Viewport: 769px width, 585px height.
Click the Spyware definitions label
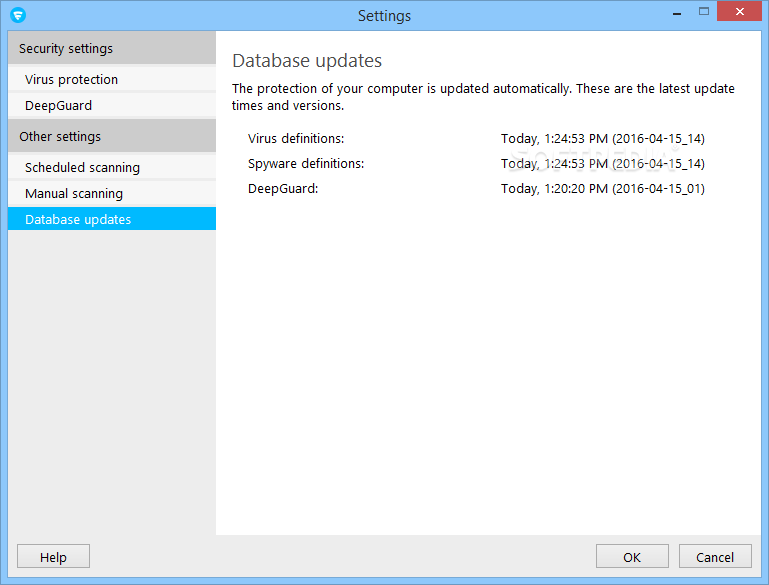click(x=306, y=163)
